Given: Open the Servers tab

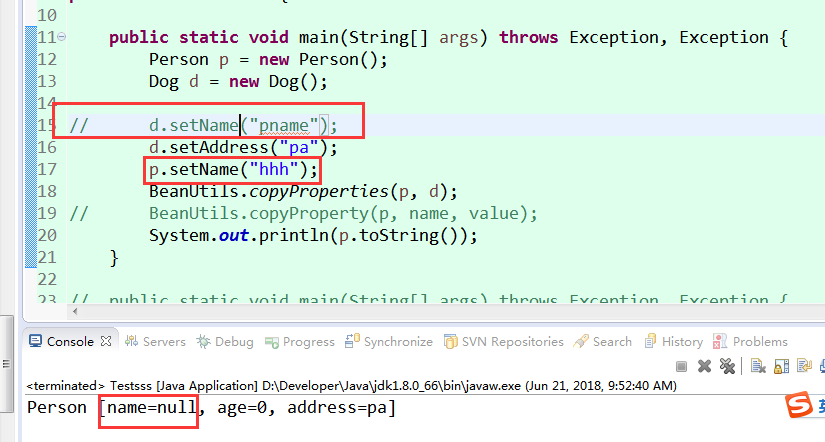Looking at the screenshot, I should [x=156, y=341].
